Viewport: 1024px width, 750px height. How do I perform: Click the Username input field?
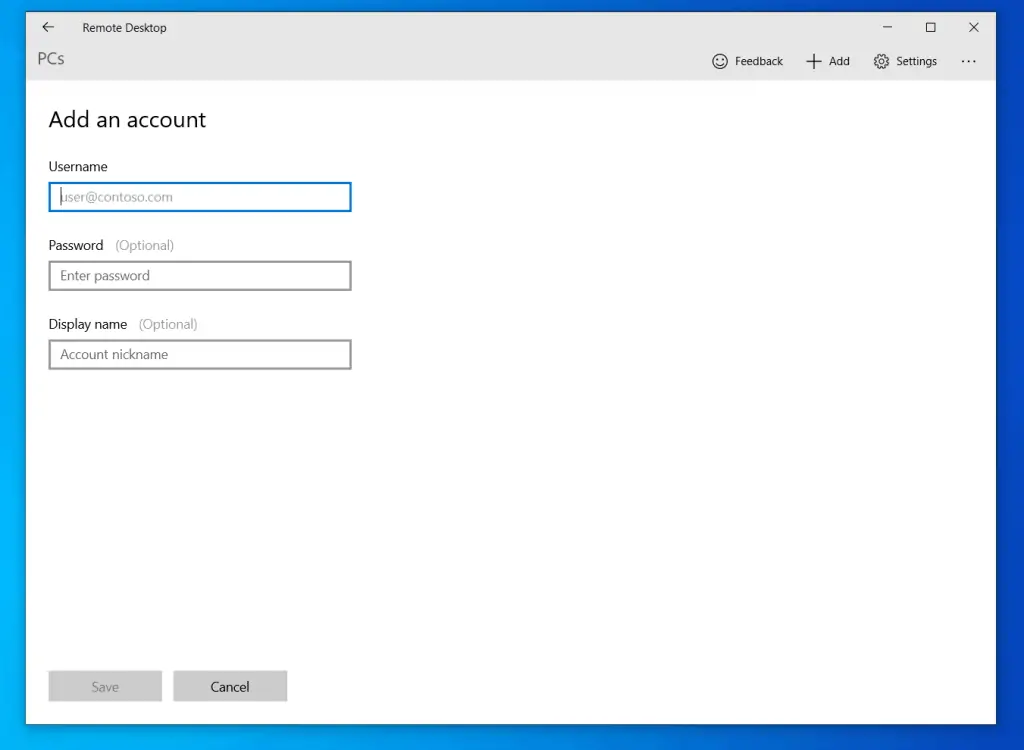[200, 196]
